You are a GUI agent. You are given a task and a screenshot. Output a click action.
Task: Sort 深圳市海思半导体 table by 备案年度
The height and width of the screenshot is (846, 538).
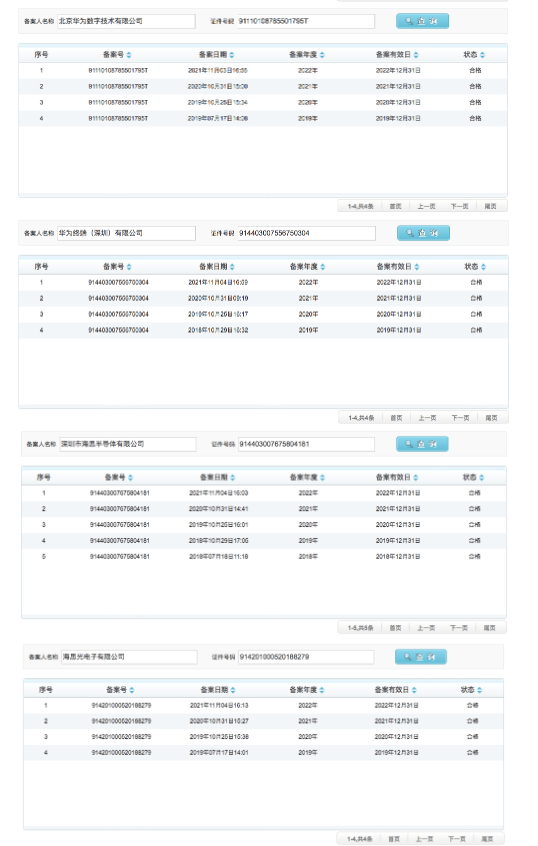point(308,477)
